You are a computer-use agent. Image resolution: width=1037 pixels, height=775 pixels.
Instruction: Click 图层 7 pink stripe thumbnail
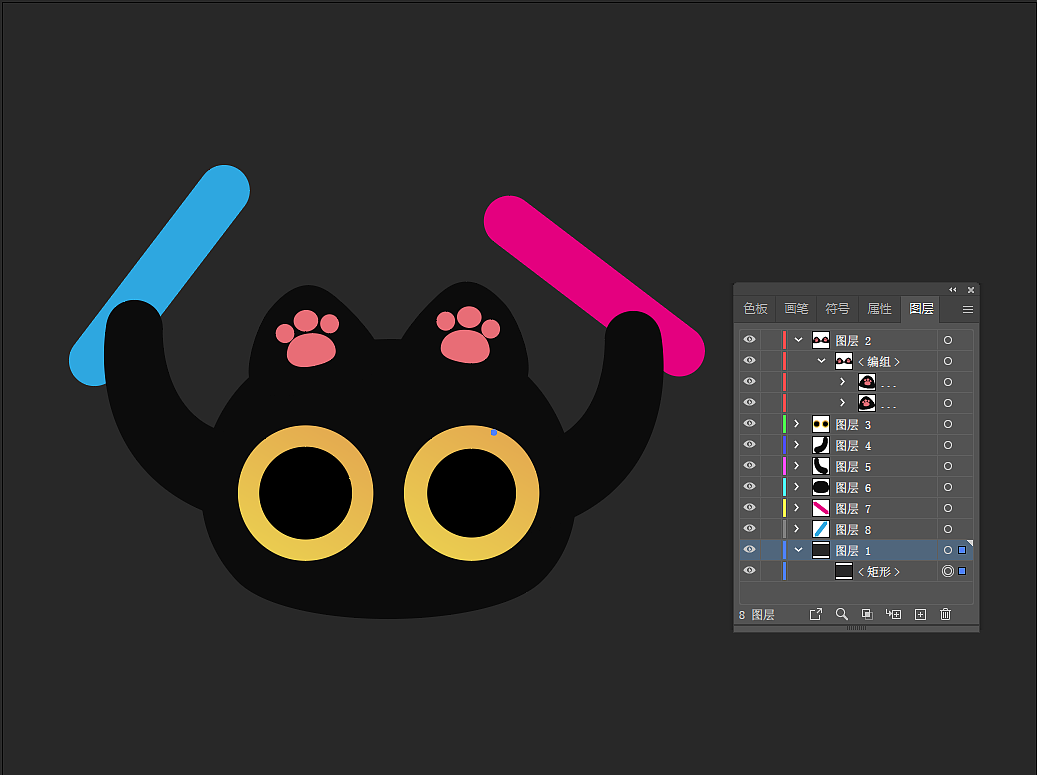coord(821,508)
